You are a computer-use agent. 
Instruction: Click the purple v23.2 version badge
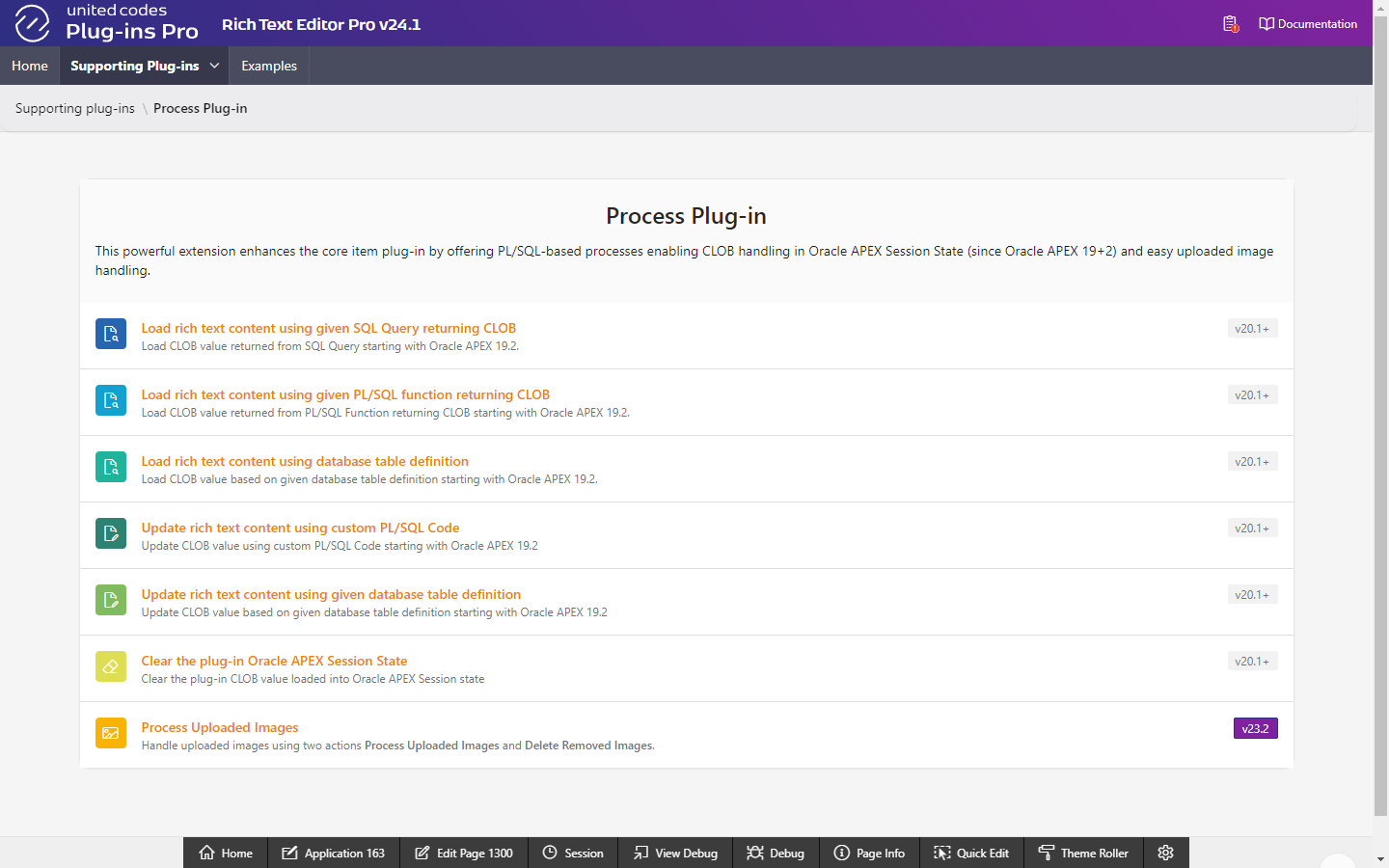point(1256,728)
